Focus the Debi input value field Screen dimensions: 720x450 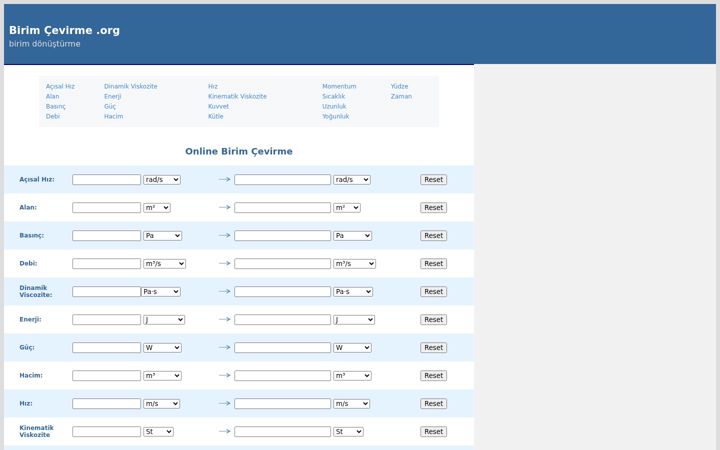coord(107,264)
